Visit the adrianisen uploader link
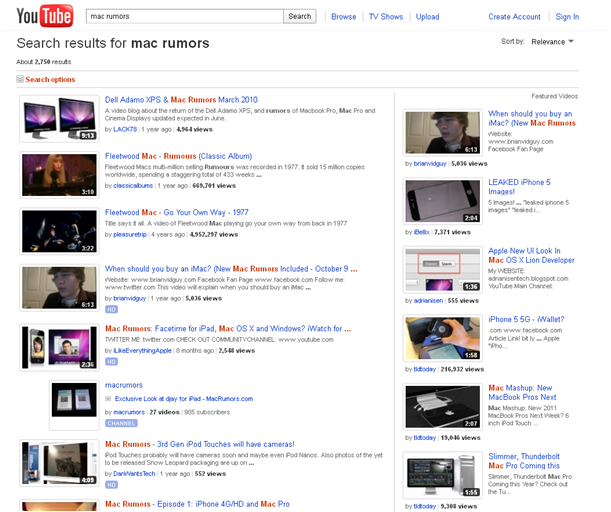 click(x=428, y=301)
